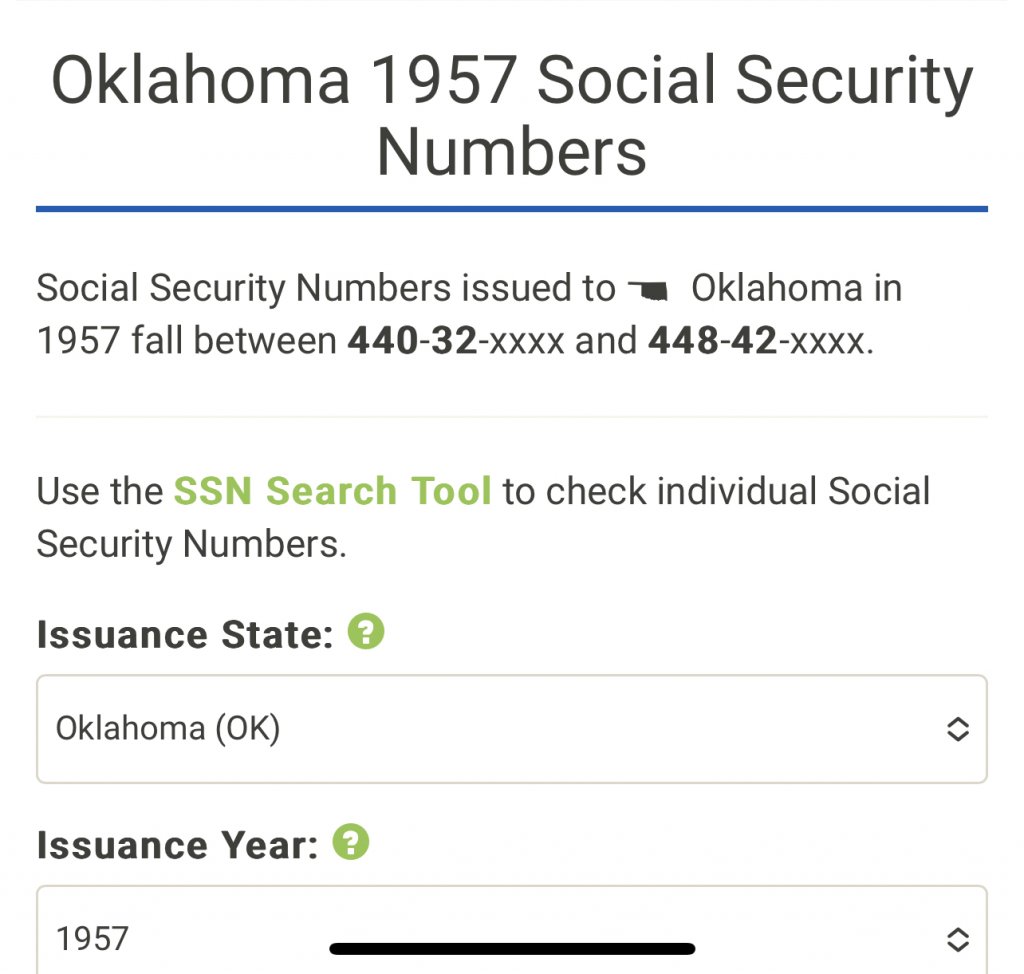Screen dimensions: 1024x974
Task: Click the bold 440-32 starting number
Action: (412, 342)
